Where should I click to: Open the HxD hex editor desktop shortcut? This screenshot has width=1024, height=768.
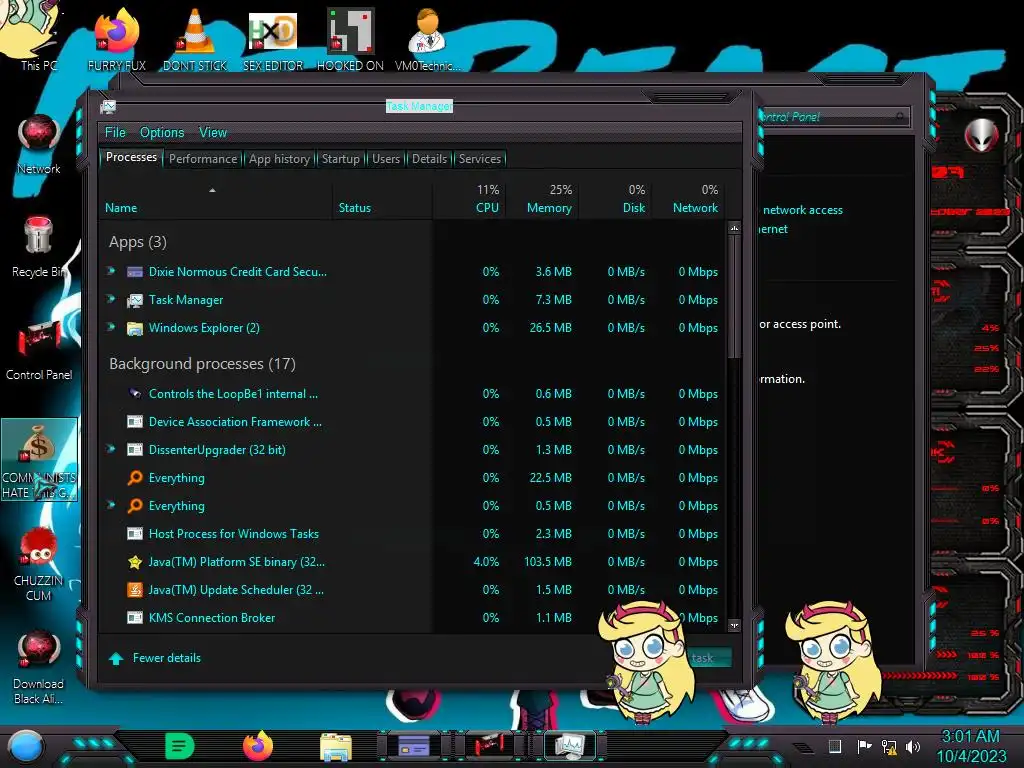tap(273, 31)
